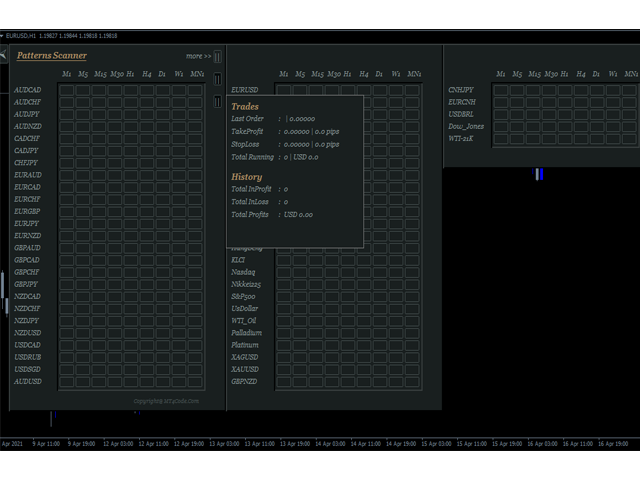Click the CADJPY D1 scanner cell
This screenshot has width=640, height=480.
click(x=163, y=151)
